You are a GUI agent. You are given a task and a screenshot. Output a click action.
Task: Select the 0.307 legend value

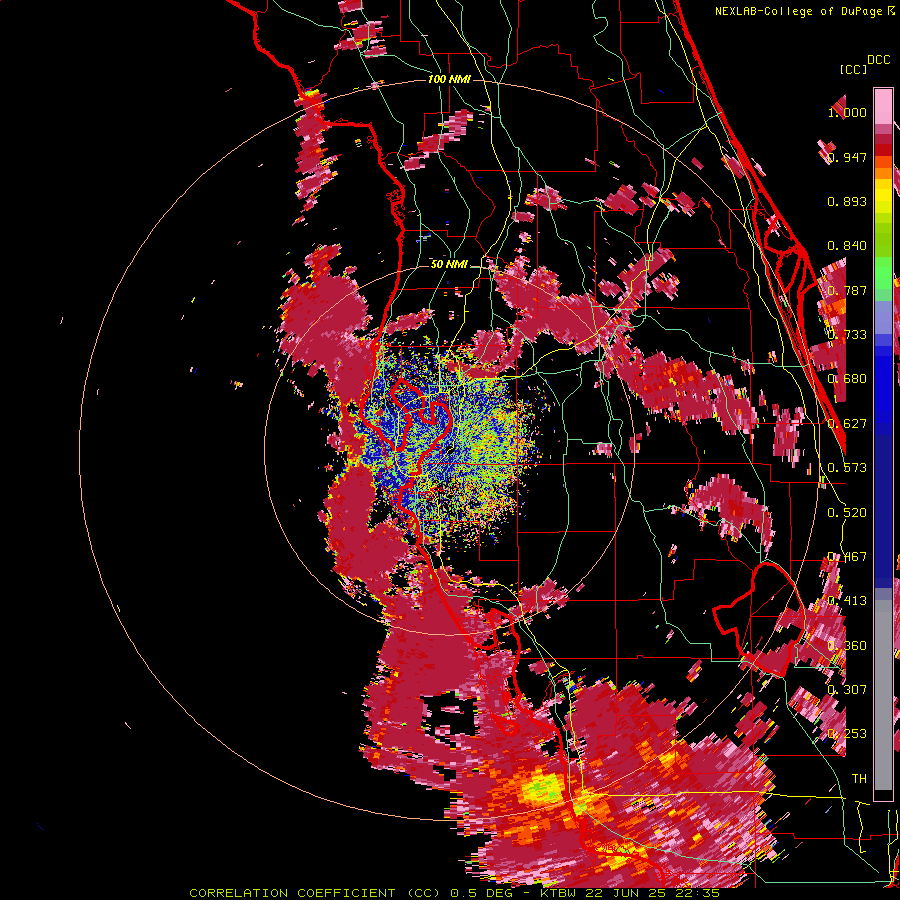pyautogui.click(x=847, y=689)
